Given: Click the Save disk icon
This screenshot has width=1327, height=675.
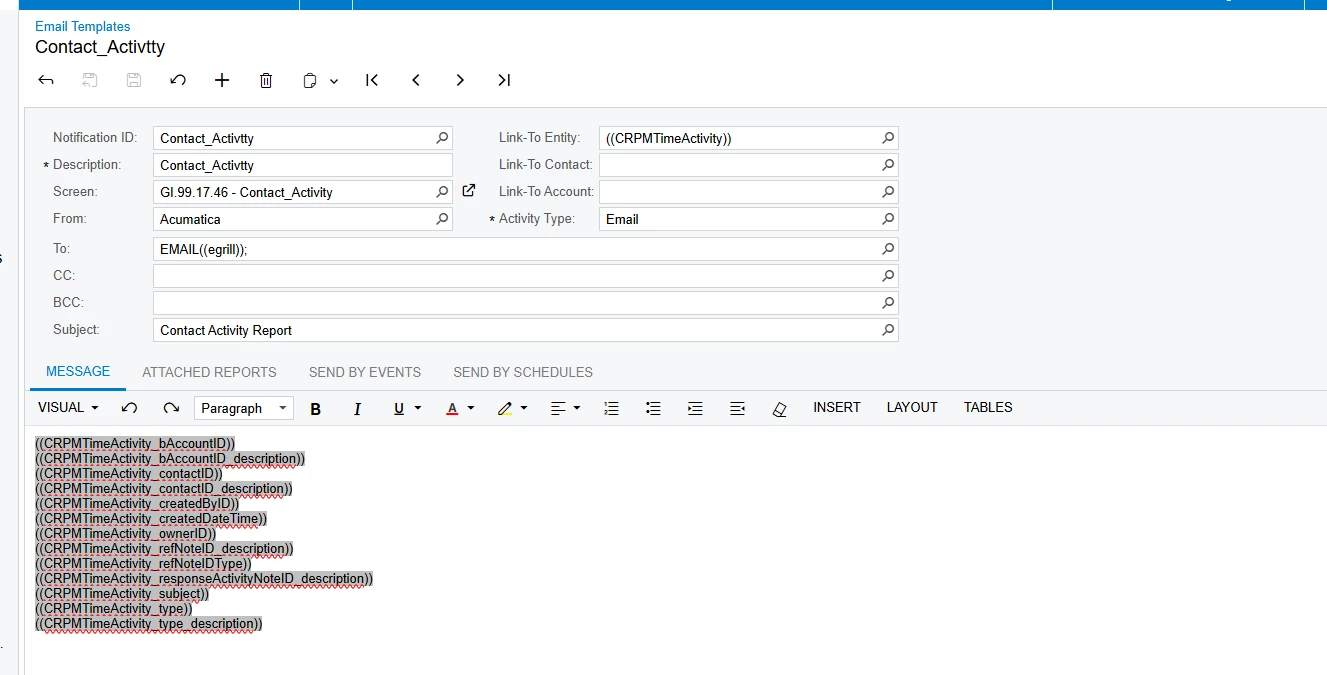Looking at the screenshot, I should [134, 80].
